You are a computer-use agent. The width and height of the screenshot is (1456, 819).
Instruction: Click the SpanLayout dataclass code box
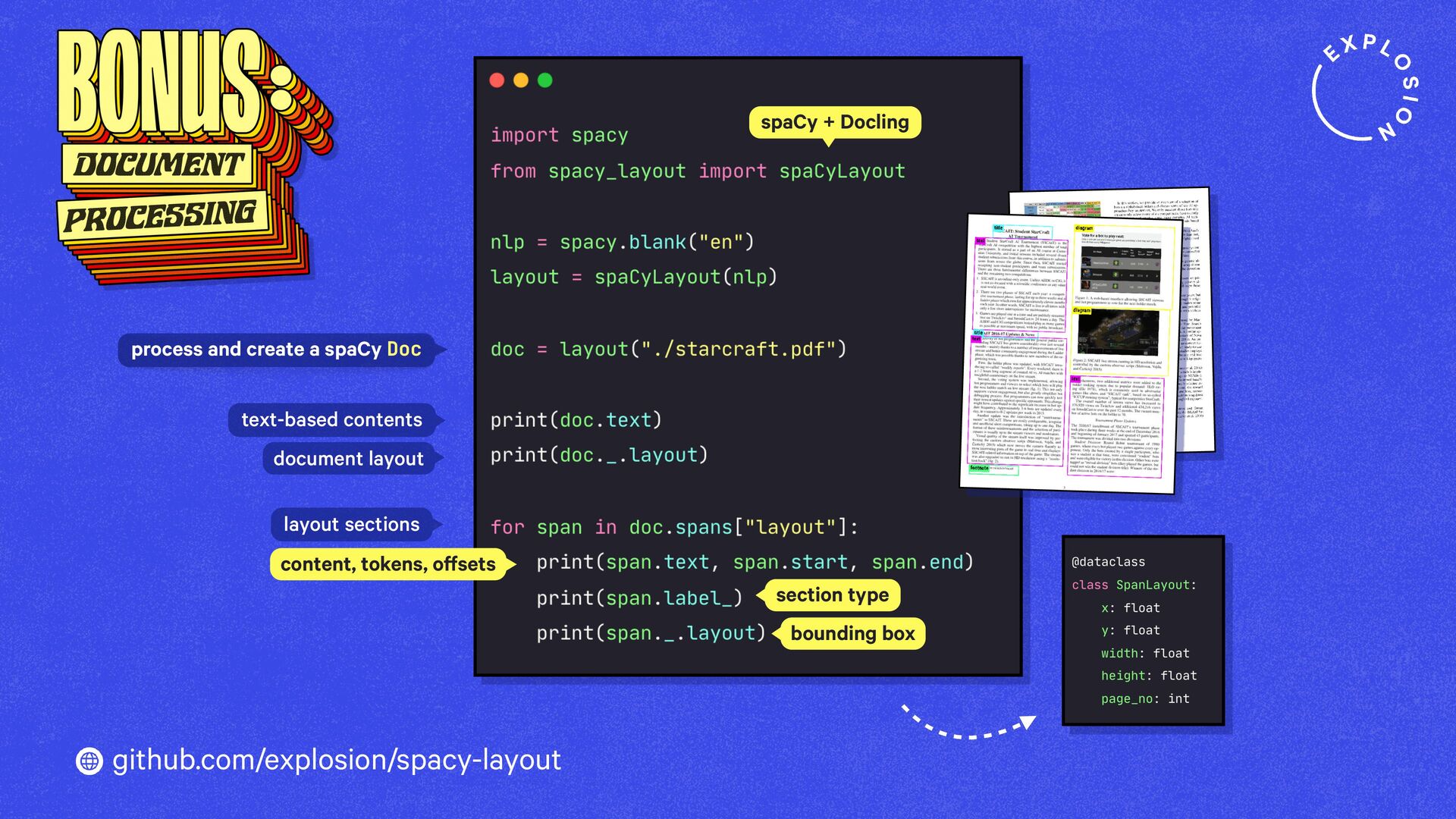[x=1143, y=630]
